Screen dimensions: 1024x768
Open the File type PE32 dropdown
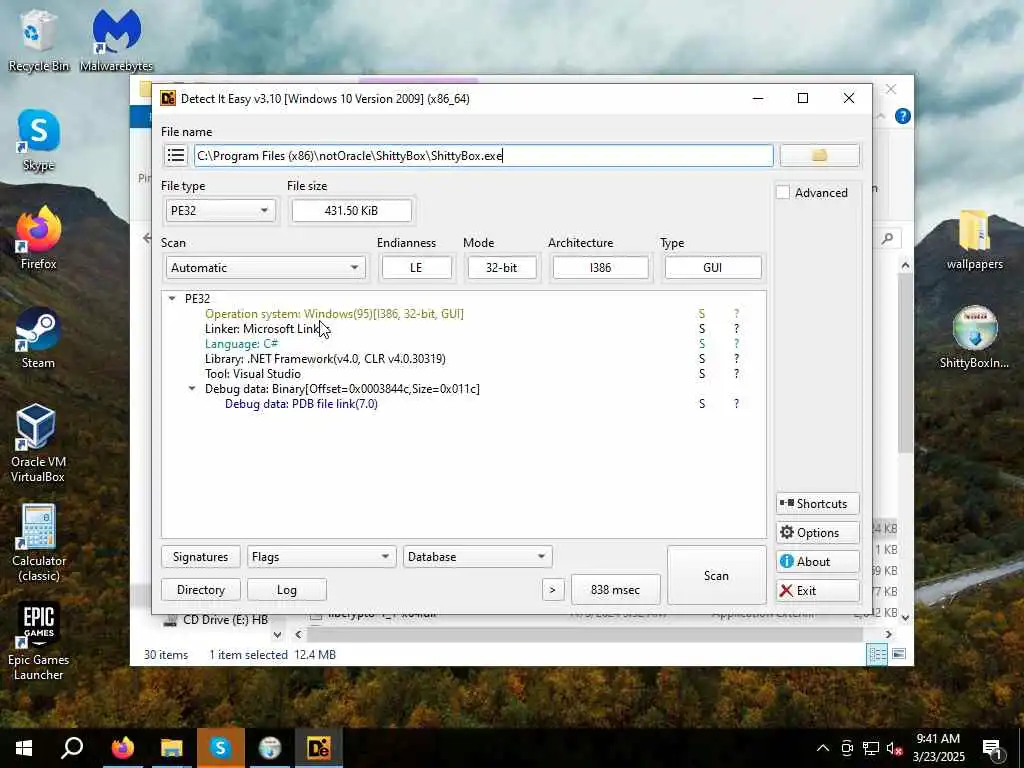[220, 210]
